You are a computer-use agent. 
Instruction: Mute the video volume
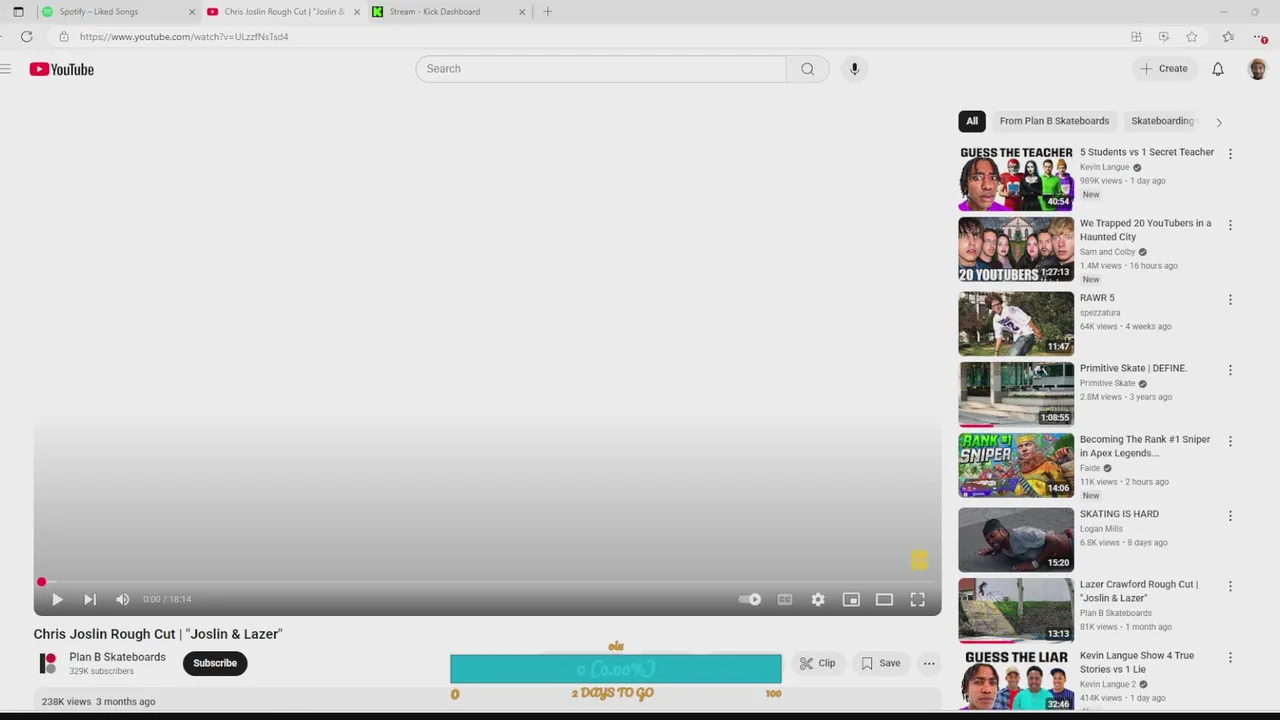pyautogui.click(x=122, y=599)
